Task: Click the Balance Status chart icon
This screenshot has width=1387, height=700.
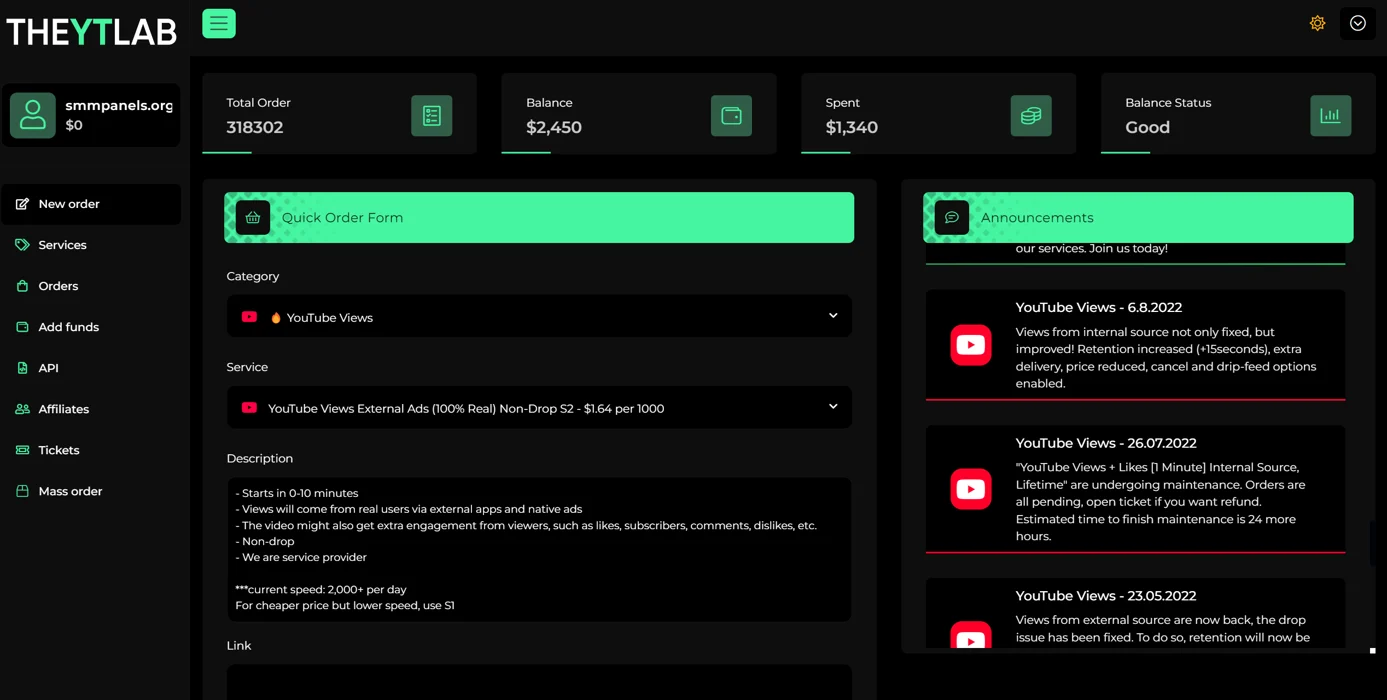Action: coord(1330,116)
